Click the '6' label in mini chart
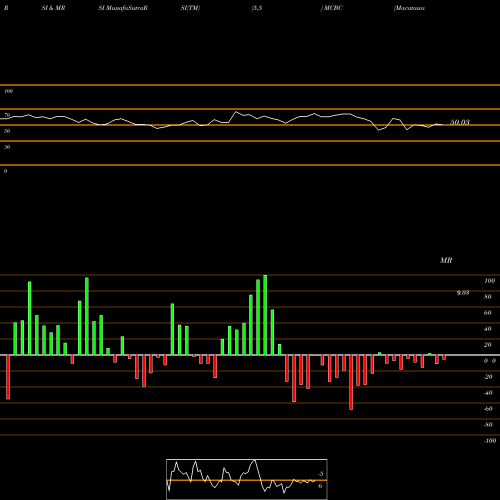The height and width of the screenshot is (500, 500). (x=320, y=486)
